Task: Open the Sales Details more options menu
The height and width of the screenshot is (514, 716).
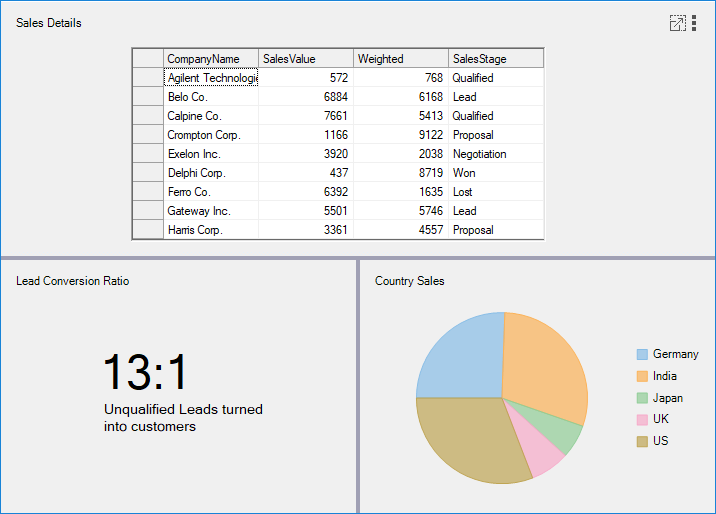Action: [694, 23]
